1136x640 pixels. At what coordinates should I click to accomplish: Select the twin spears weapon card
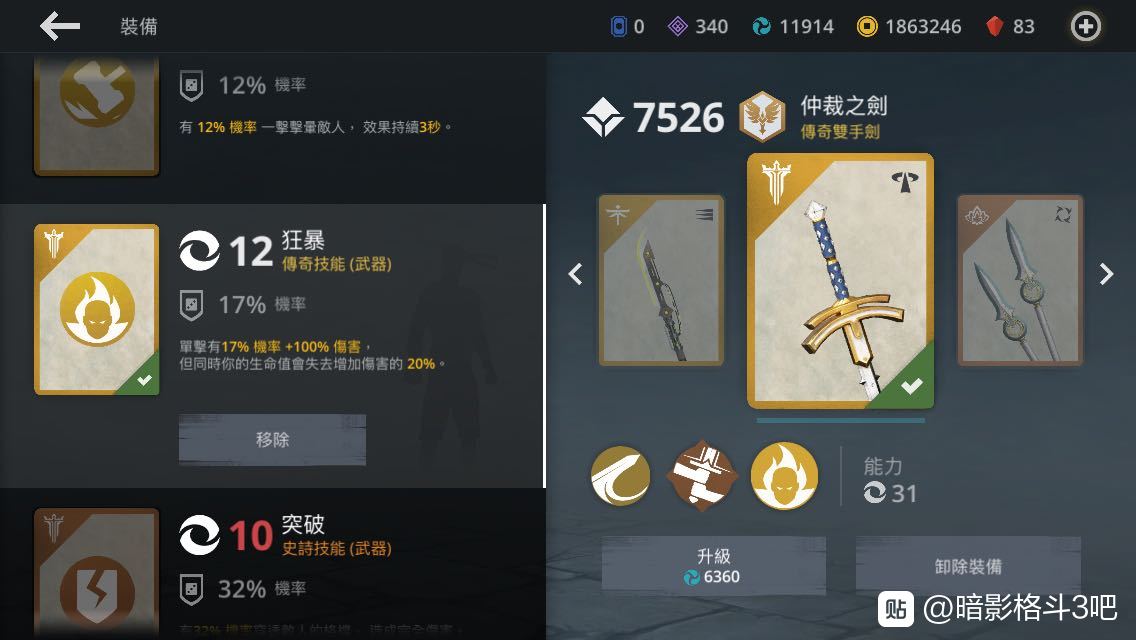(x=1020, y=280)
